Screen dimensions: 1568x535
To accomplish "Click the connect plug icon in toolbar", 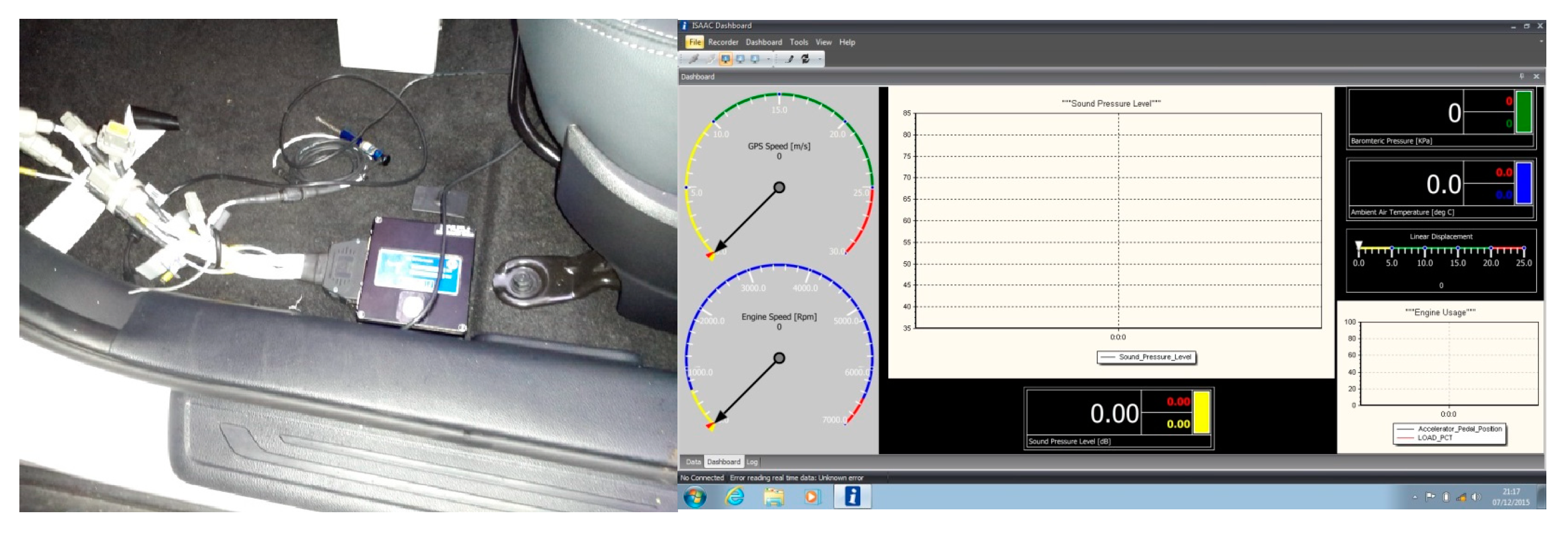I will click(x=693, y=59).
